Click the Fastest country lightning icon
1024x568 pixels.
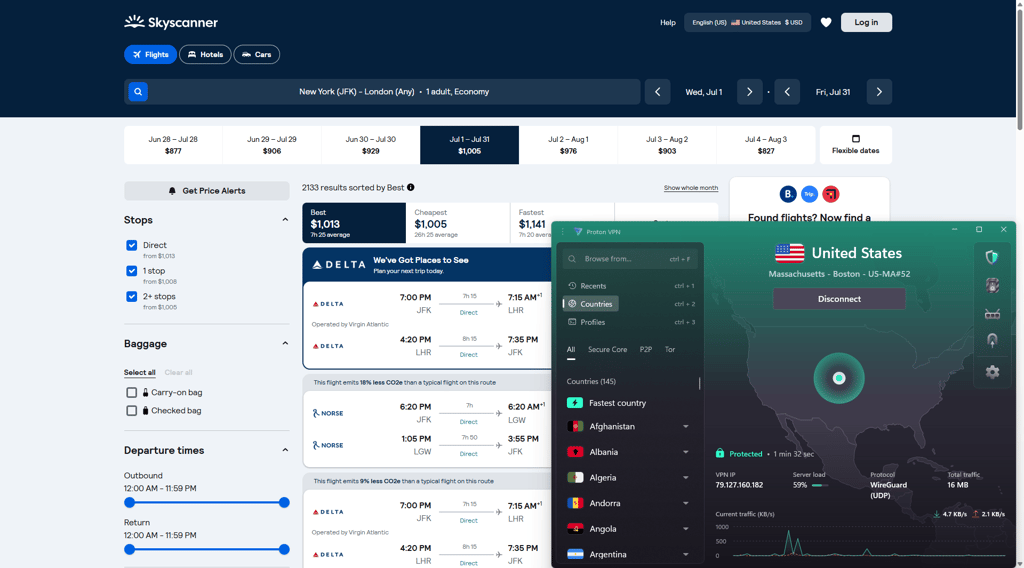coord(575,403)
